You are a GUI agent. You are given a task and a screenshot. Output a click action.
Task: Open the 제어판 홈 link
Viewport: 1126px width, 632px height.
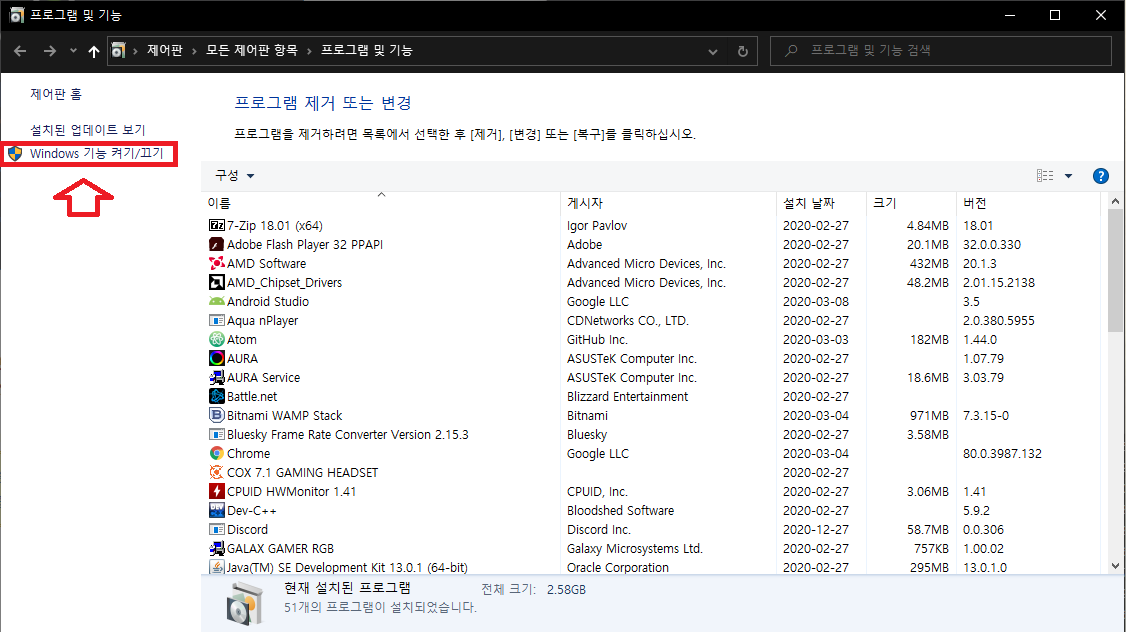(56, 94)
